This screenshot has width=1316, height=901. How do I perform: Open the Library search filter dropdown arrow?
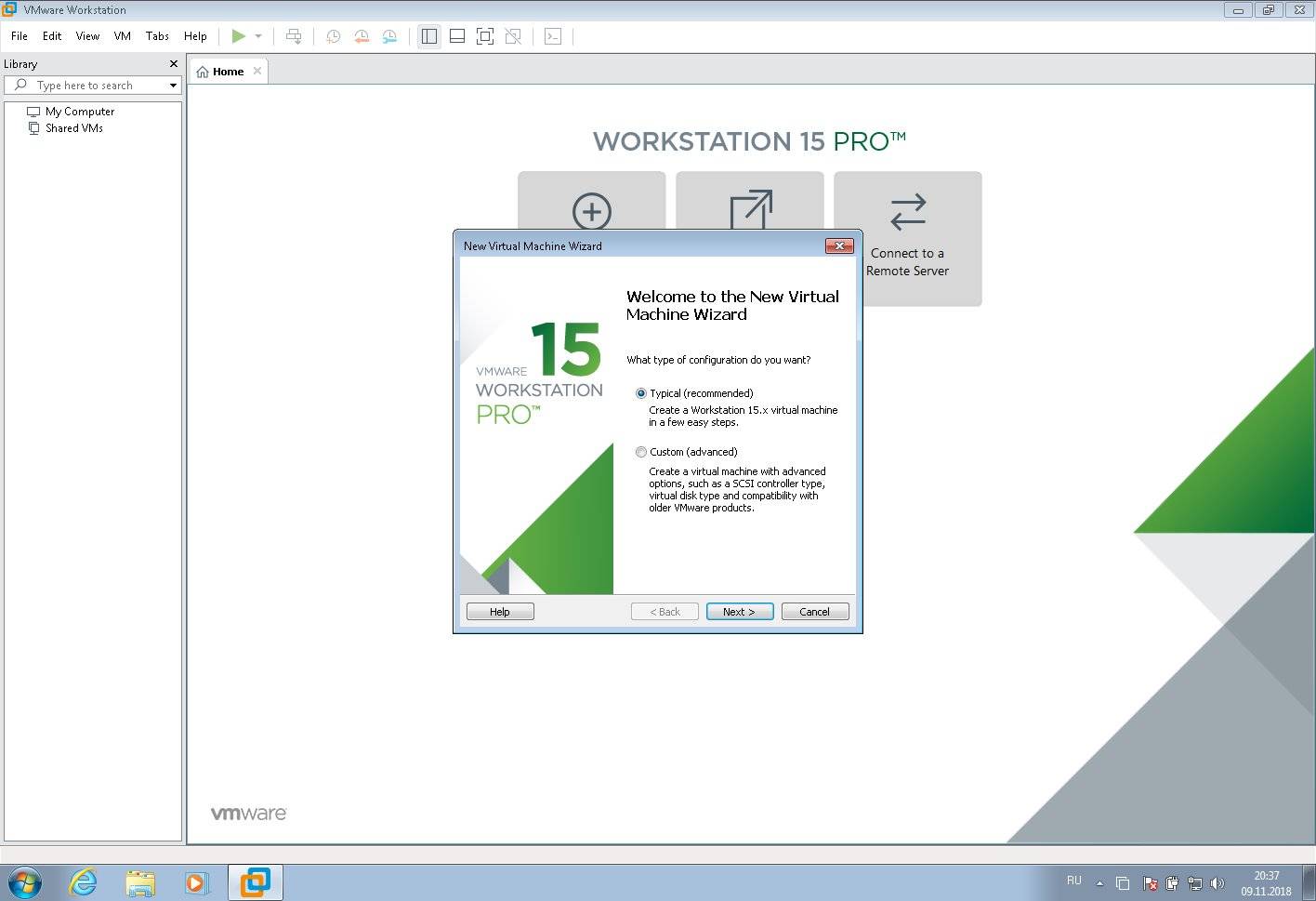173,85
